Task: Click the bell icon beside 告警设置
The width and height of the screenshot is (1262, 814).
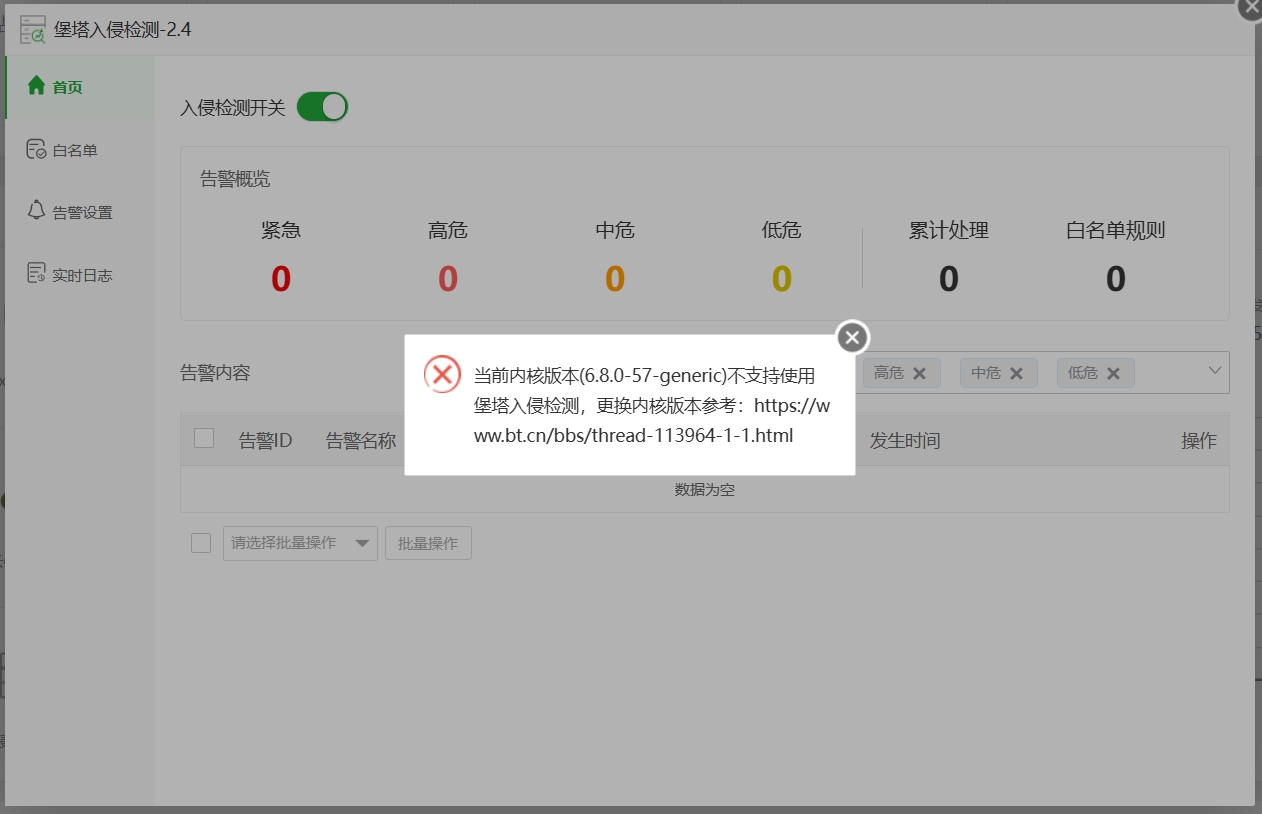Action: [x=37, y=211]
